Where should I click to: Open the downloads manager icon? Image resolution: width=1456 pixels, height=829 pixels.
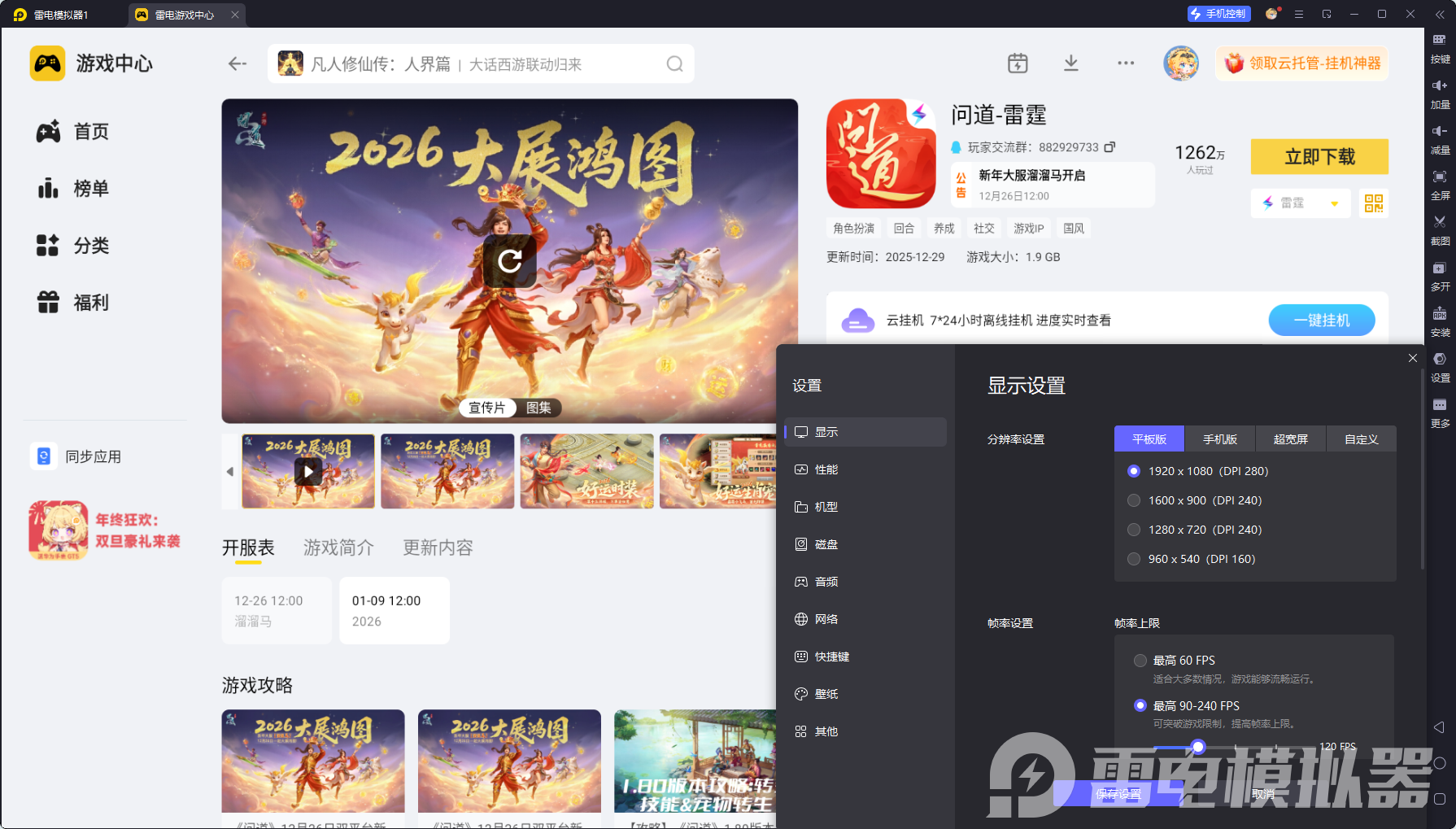pos(1071,63)
